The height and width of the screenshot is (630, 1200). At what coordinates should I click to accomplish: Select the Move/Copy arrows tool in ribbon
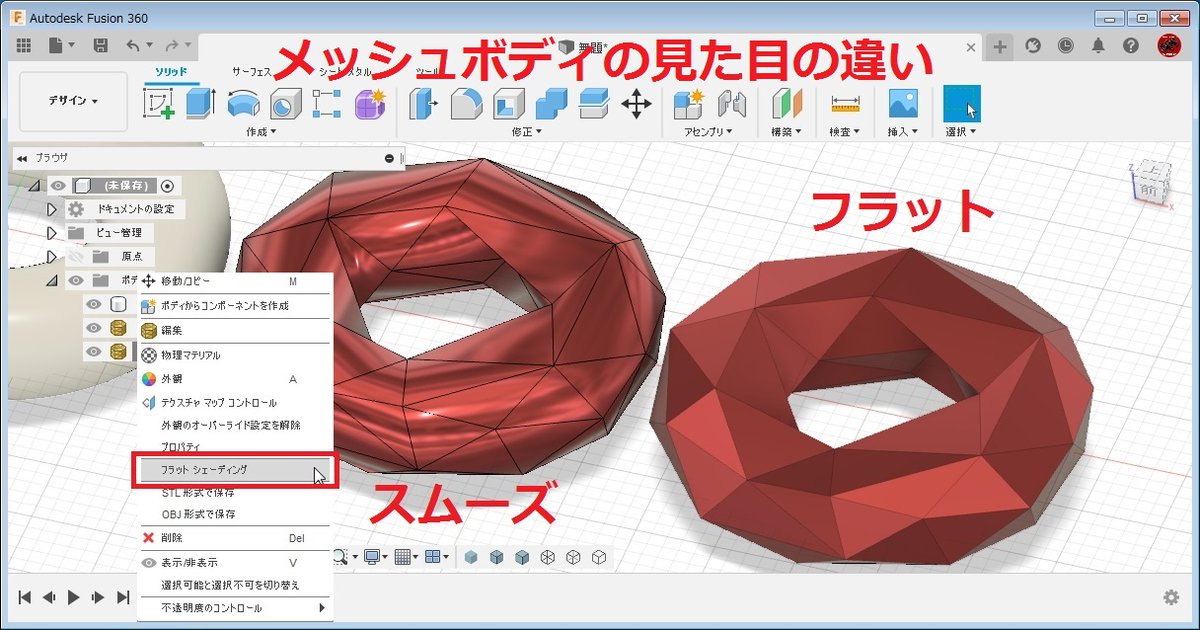point(636,104)
